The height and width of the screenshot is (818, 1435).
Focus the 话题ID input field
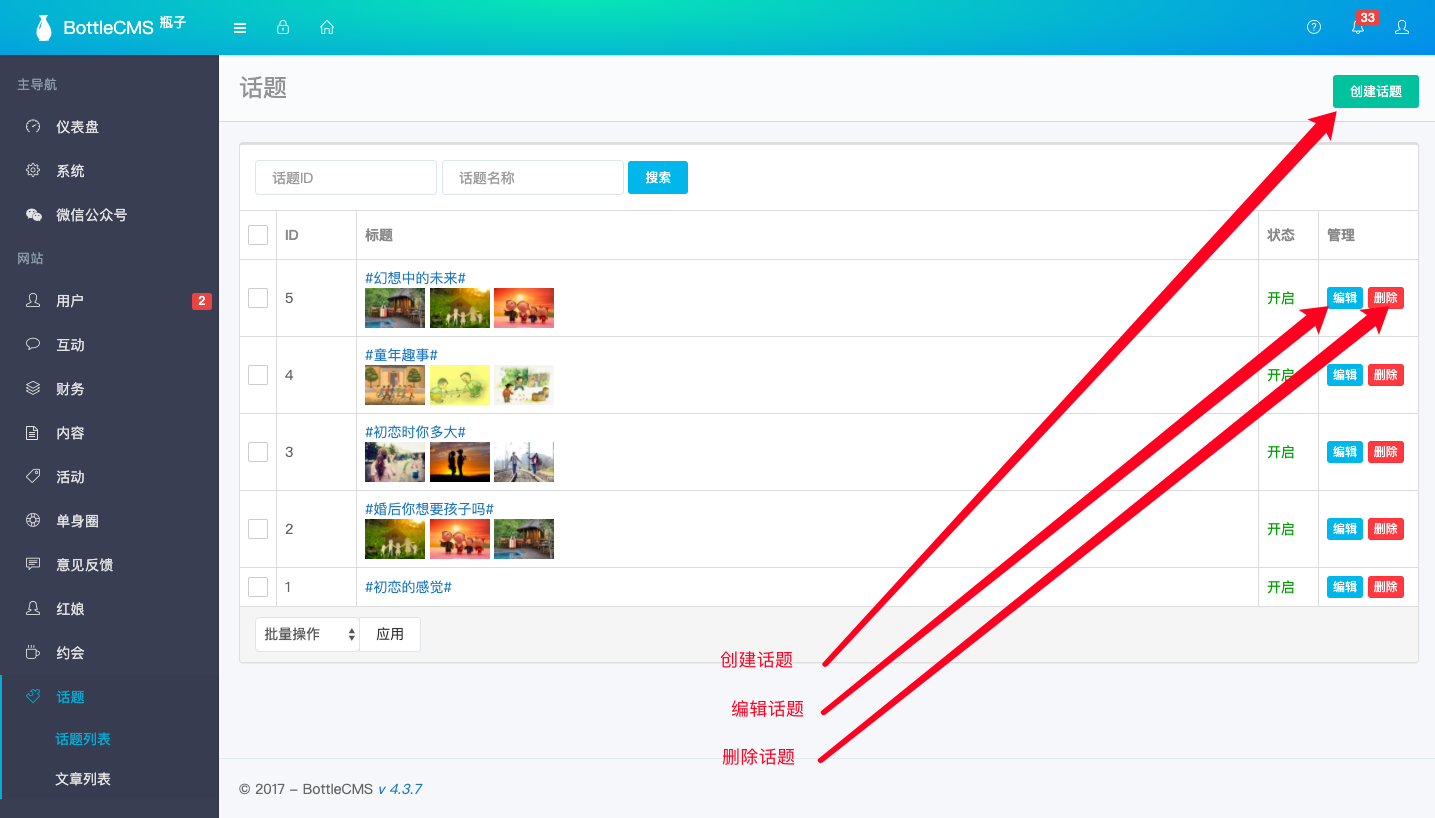tap(346, 177)
